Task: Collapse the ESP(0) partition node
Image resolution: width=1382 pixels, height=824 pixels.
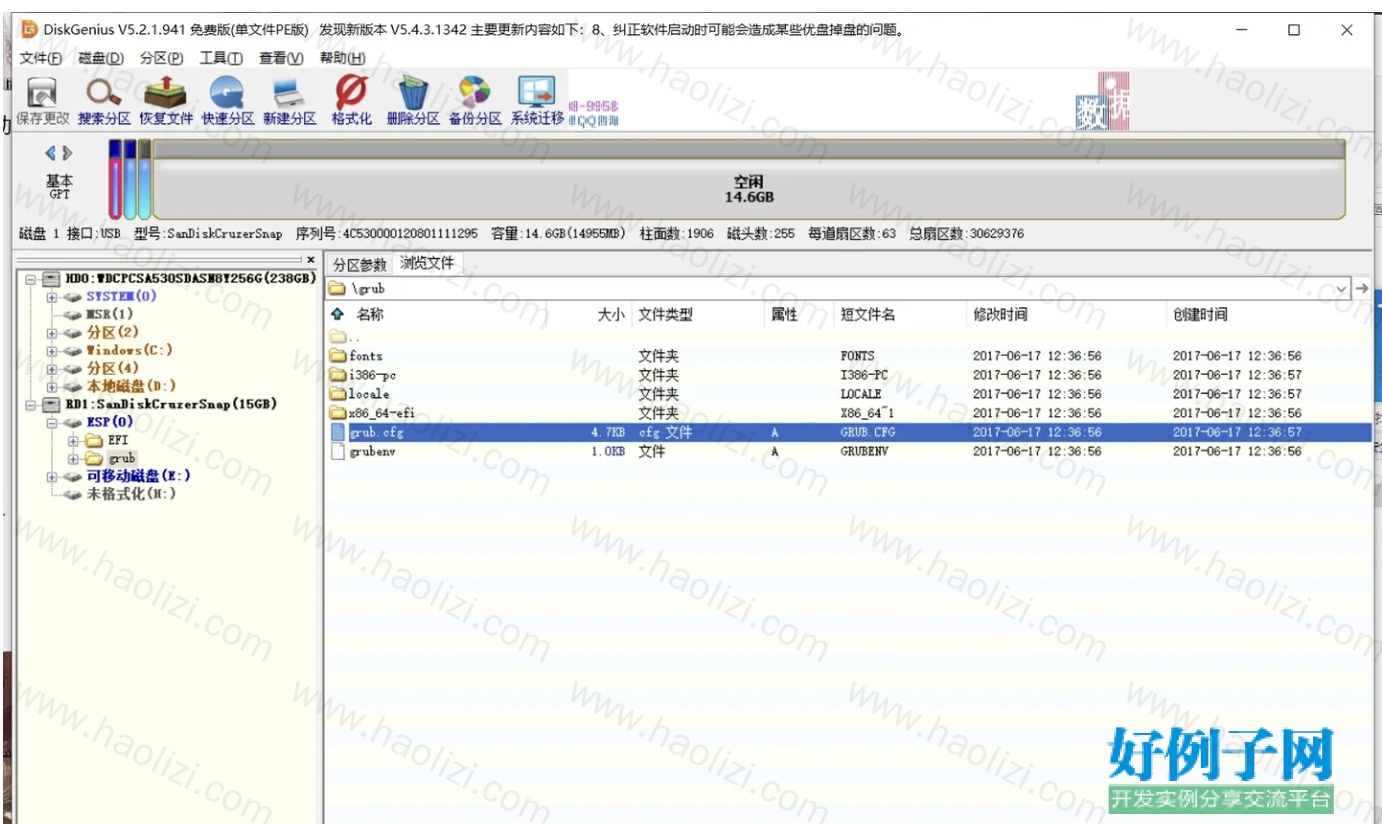Action: (52, 422)
